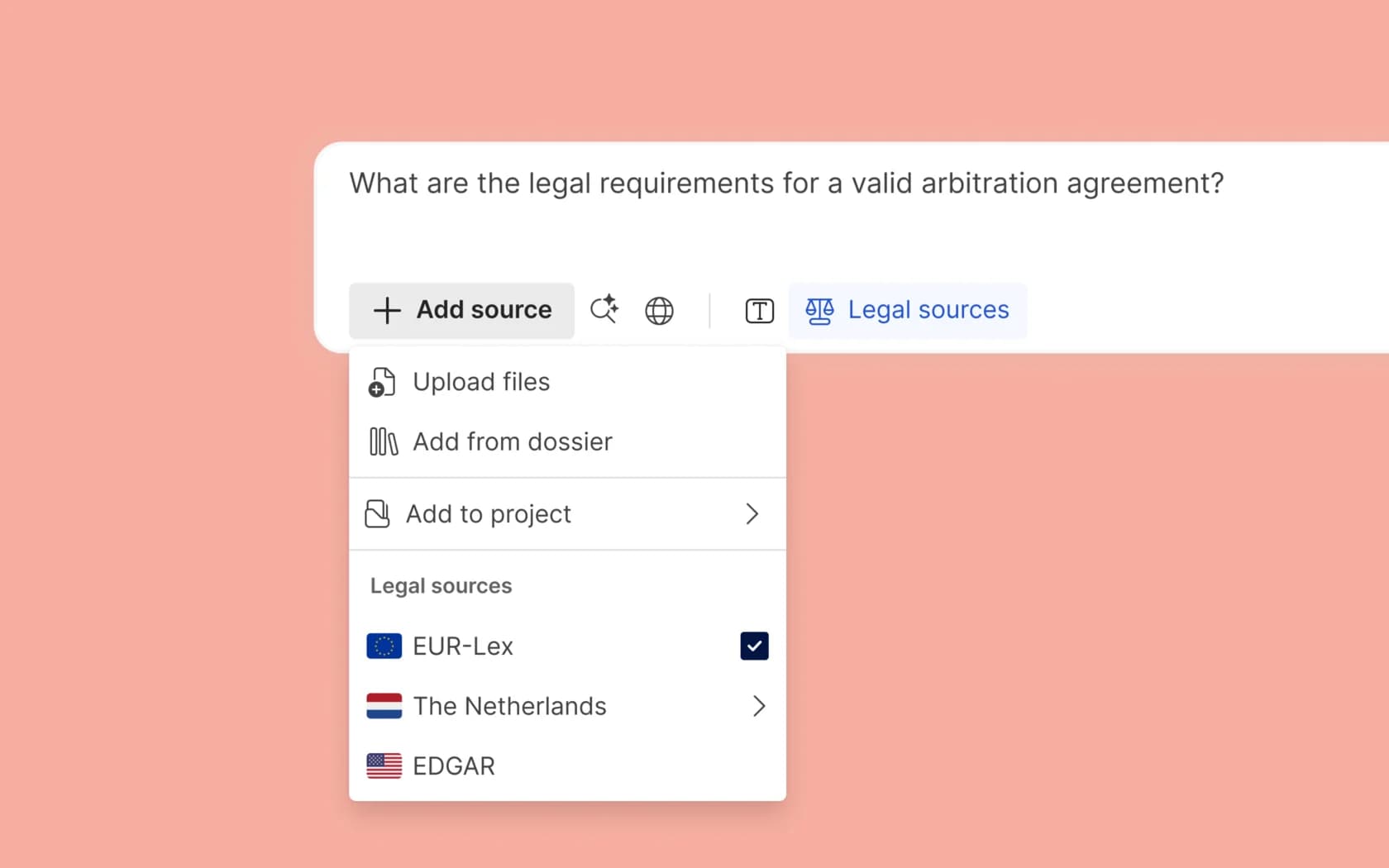Click the United States flag icon
Screen dimensions: 1389x868
pyautogui.click(x=384, y=765)
